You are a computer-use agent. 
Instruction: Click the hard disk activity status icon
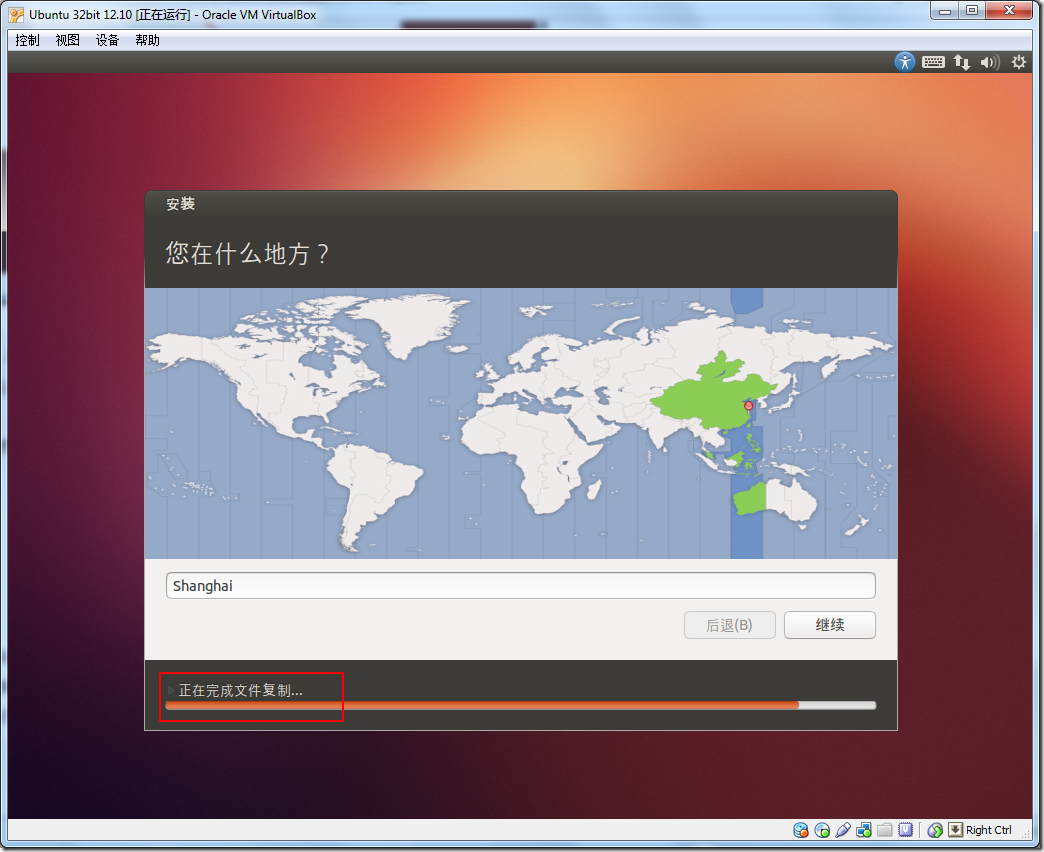point(800,830)
